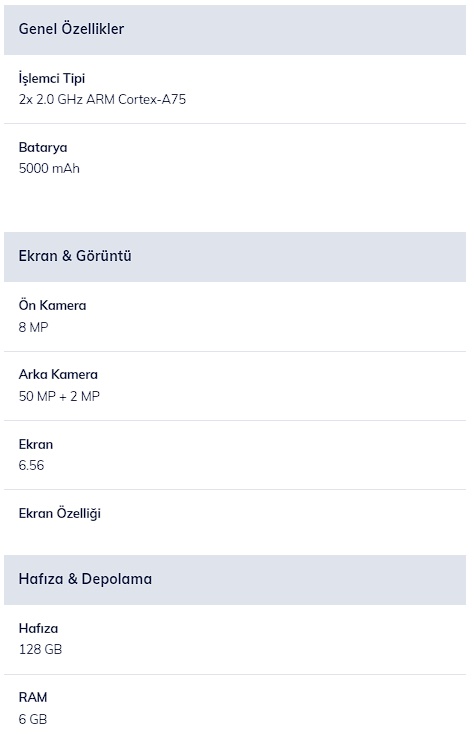This screenshot has height=734, width=474.
Task: Click the 5000 mAh battery value
Action: click(49, 168)
